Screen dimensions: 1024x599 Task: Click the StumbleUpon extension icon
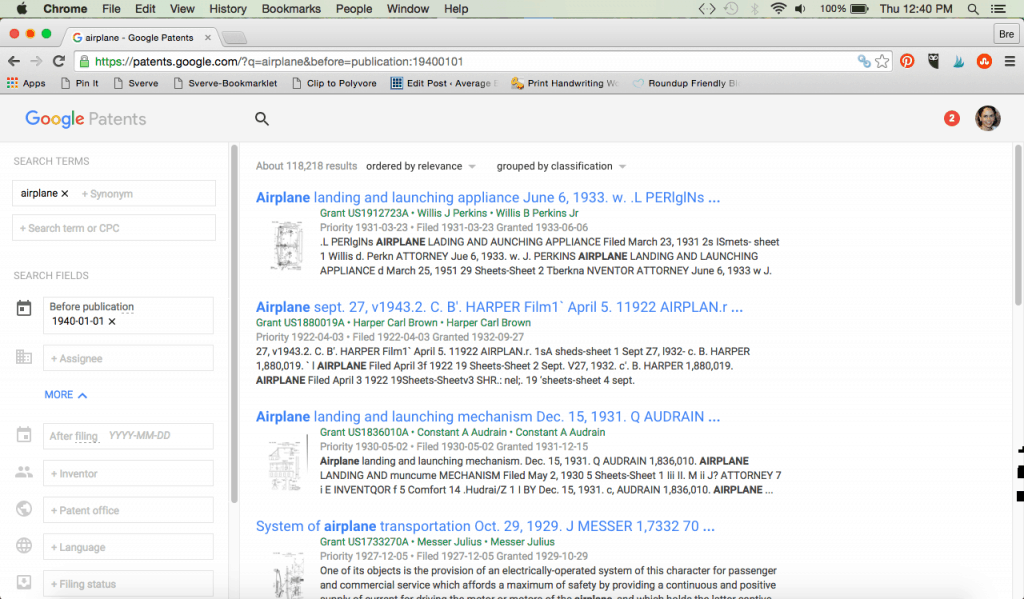(x=984, y=61)
